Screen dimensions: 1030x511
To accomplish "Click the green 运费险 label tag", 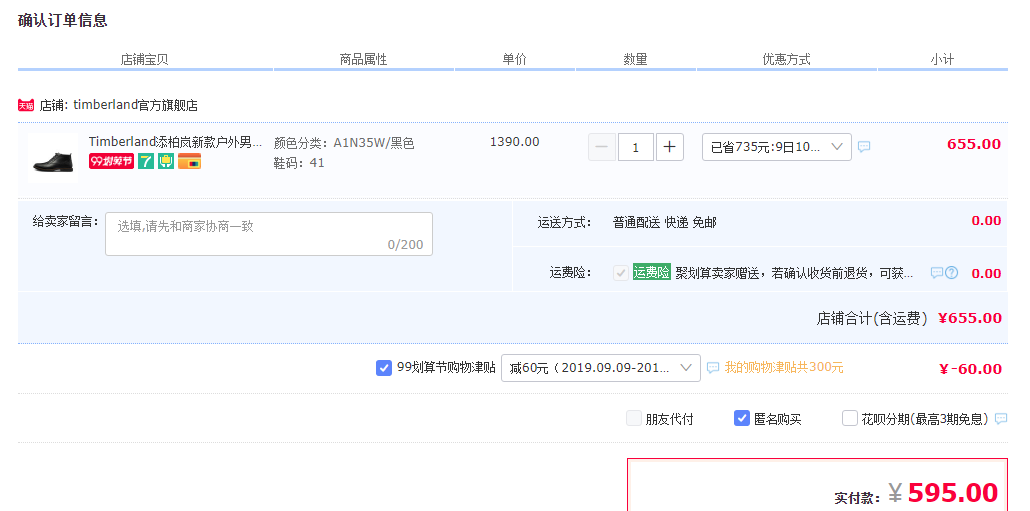I will coord(652,273).
